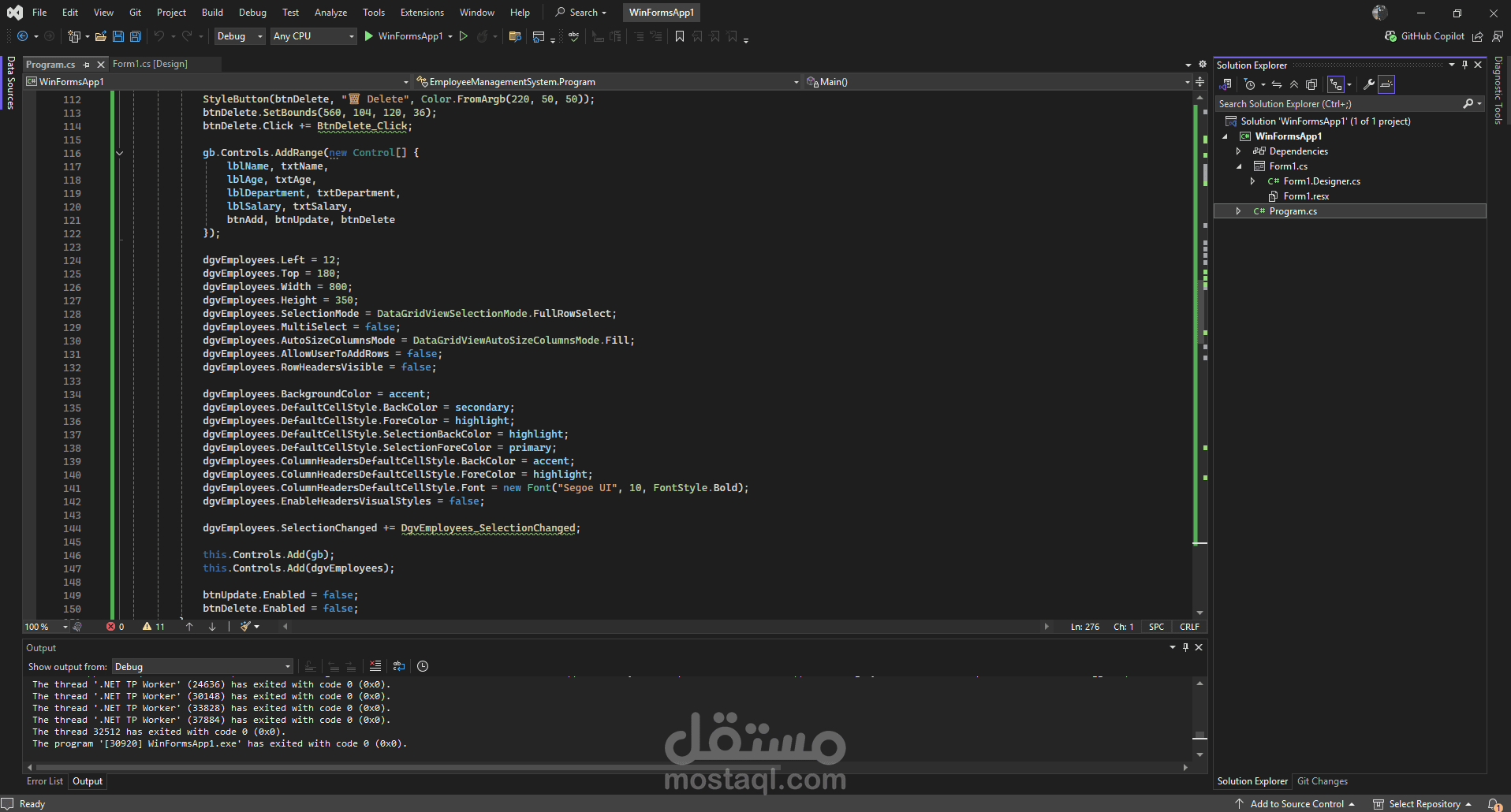The height and width of the screenshot is (812, 1511).
Task: Click the Open File folder toolbar icon
Action: coord(100,36)
